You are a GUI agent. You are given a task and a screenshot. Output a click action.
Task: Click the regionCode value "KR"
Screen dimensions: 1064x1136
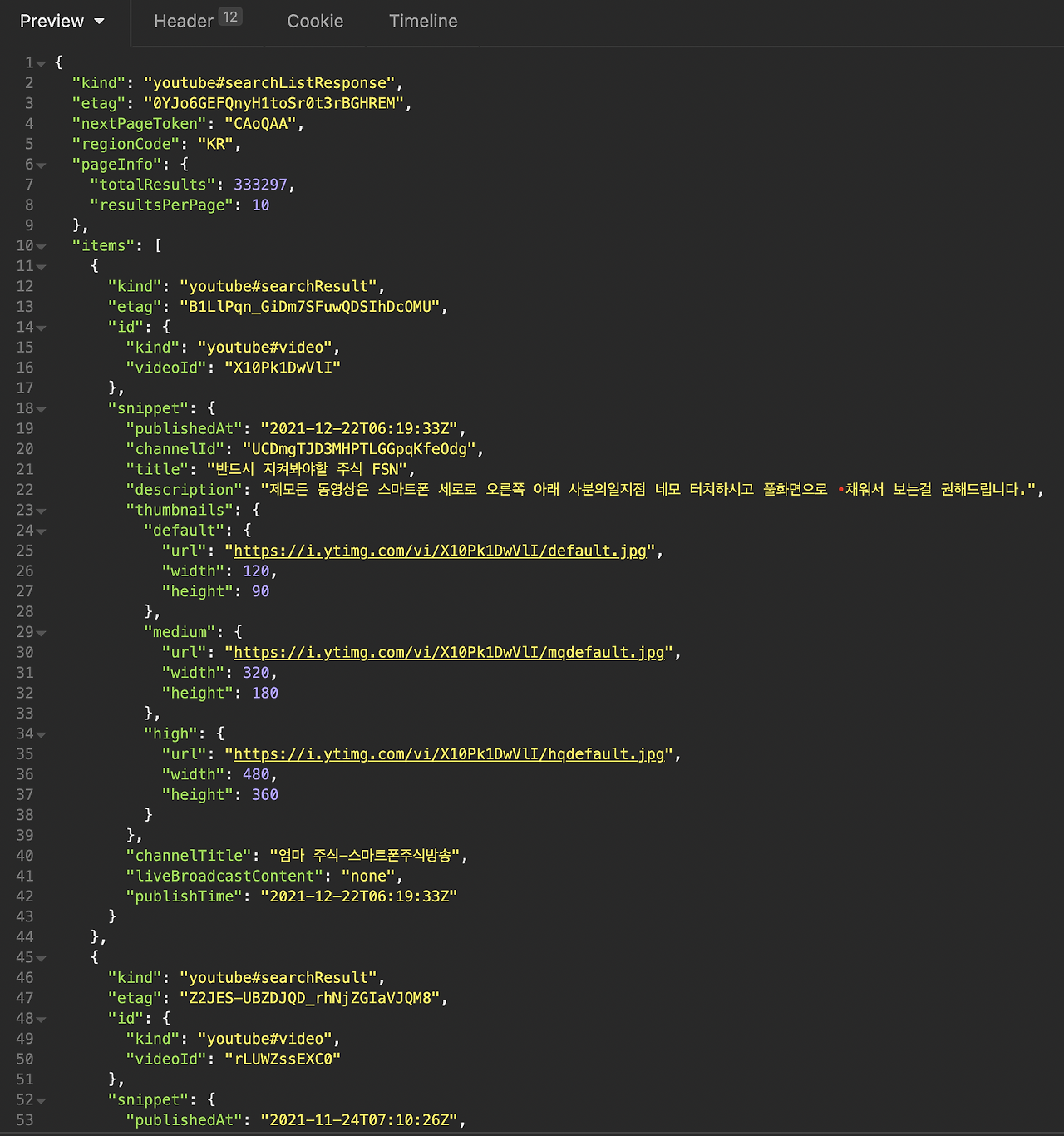coord(215,144)
